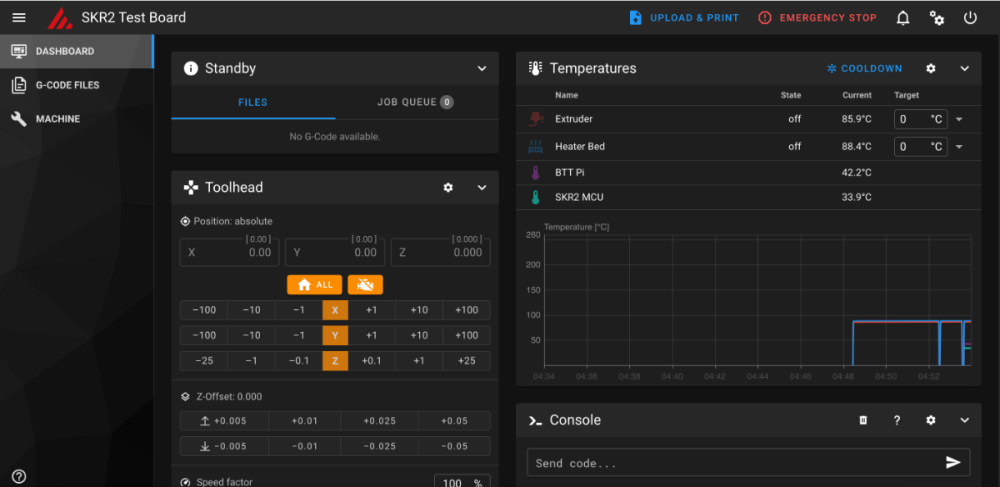Click the notifications bell icon
The width and height of the screenshot is (1000, 487).
pyautogui.click(x=903, y=18)
